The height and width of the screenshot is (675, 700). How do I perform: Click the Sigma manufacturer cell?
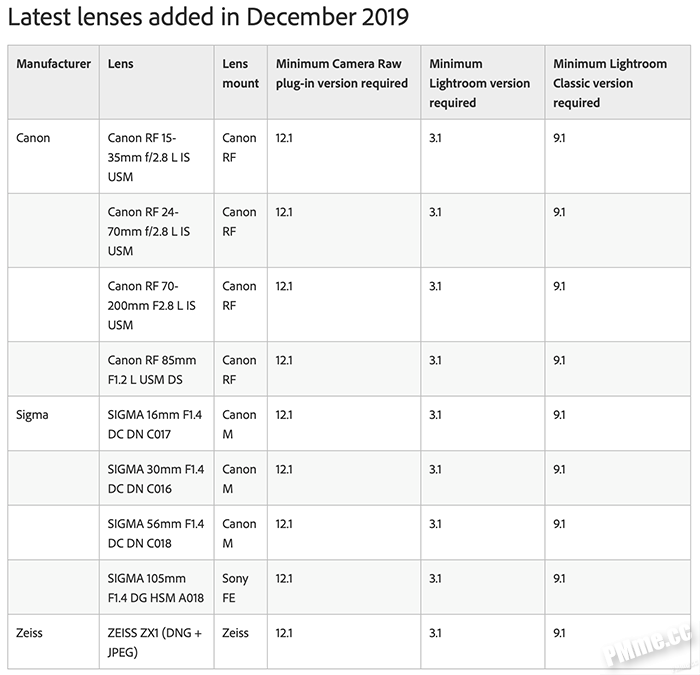click(32, 415)
